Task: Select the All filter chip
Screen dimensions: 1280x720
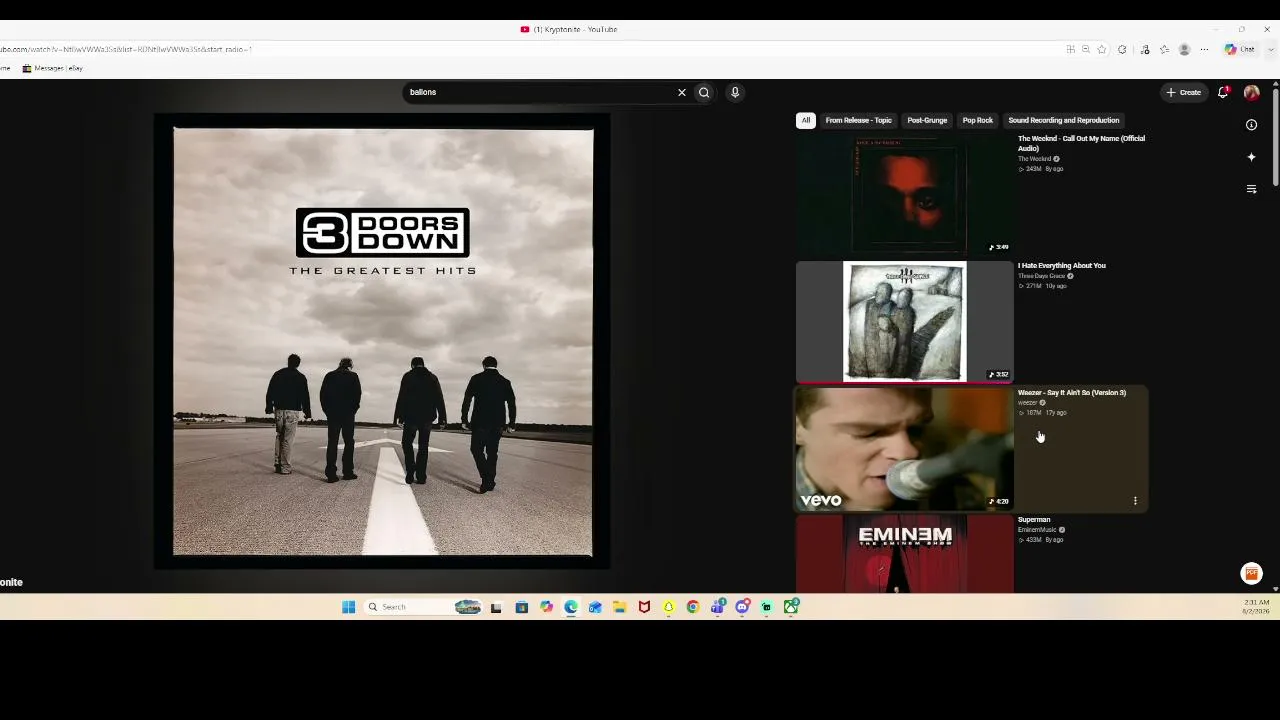Action: (x=806, y=120)
